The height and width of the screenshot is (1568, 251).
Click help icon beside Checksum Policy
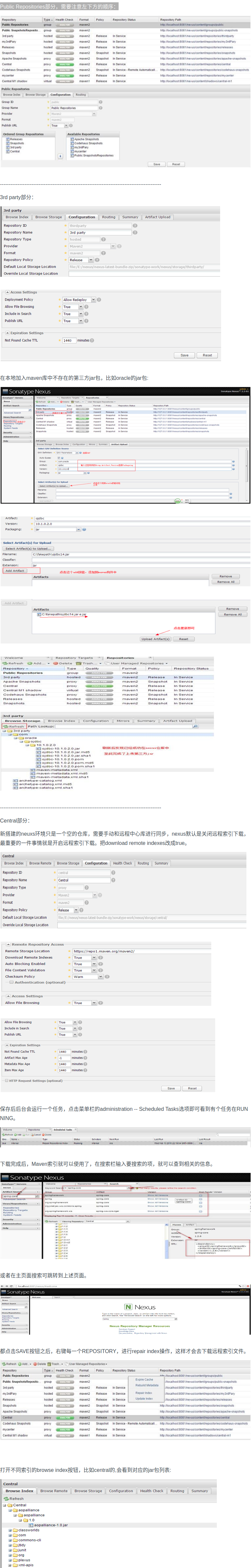(x=107, y=977)
